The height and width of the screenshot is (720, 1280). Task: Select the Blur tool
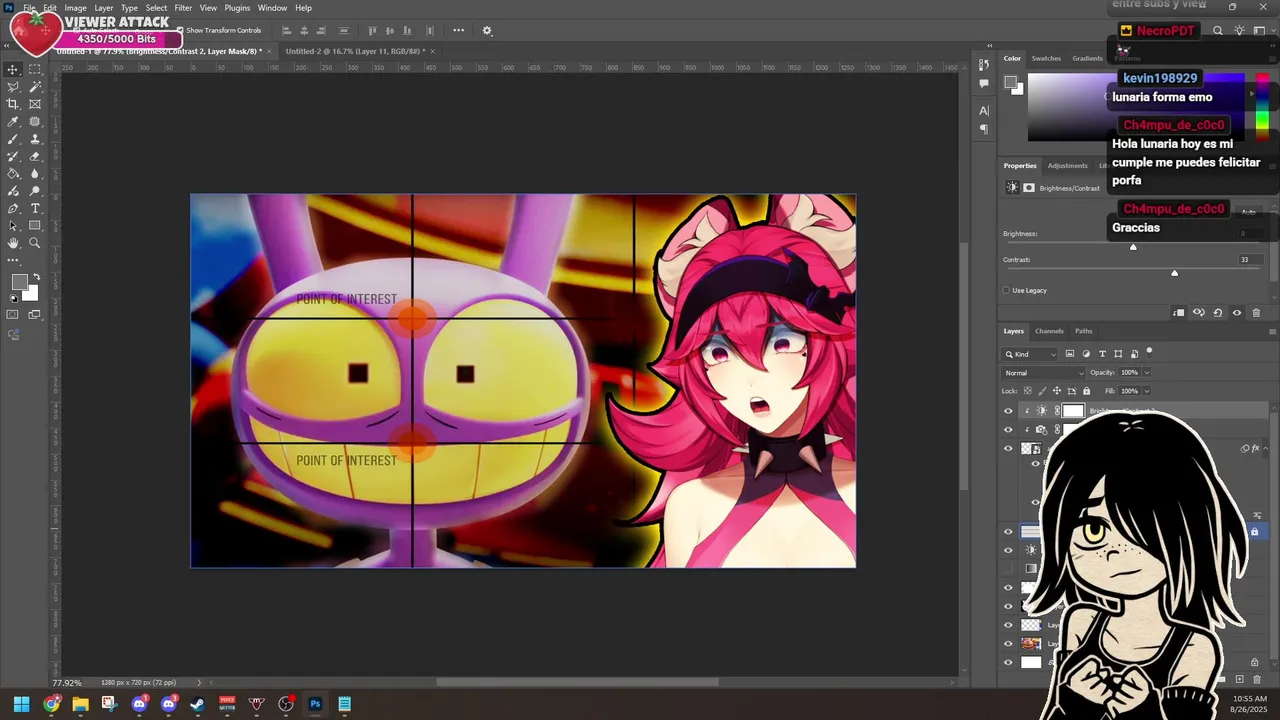35,173
